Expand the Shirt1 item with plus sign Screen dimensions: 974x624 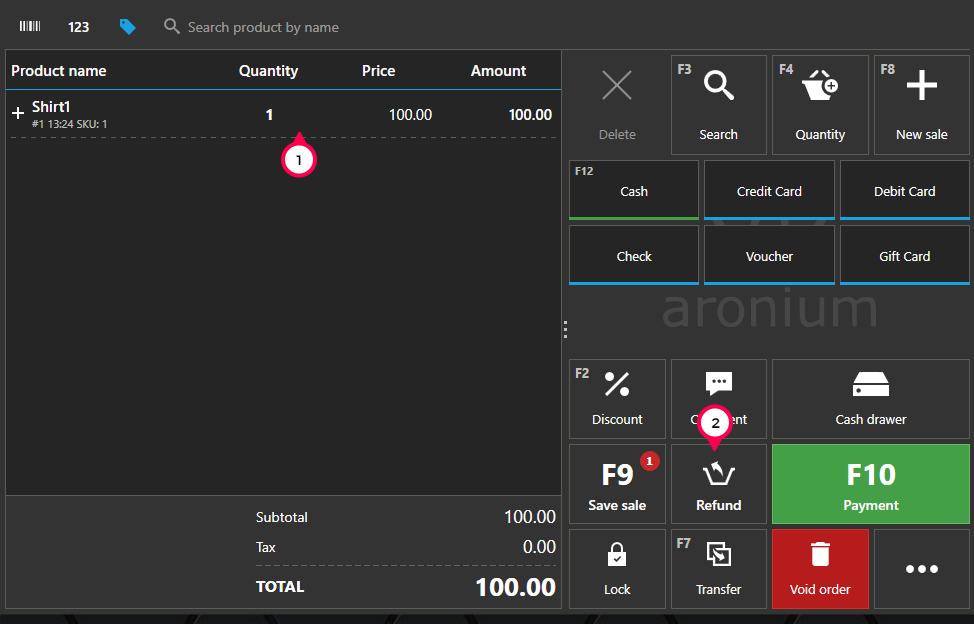coord(18,114)
